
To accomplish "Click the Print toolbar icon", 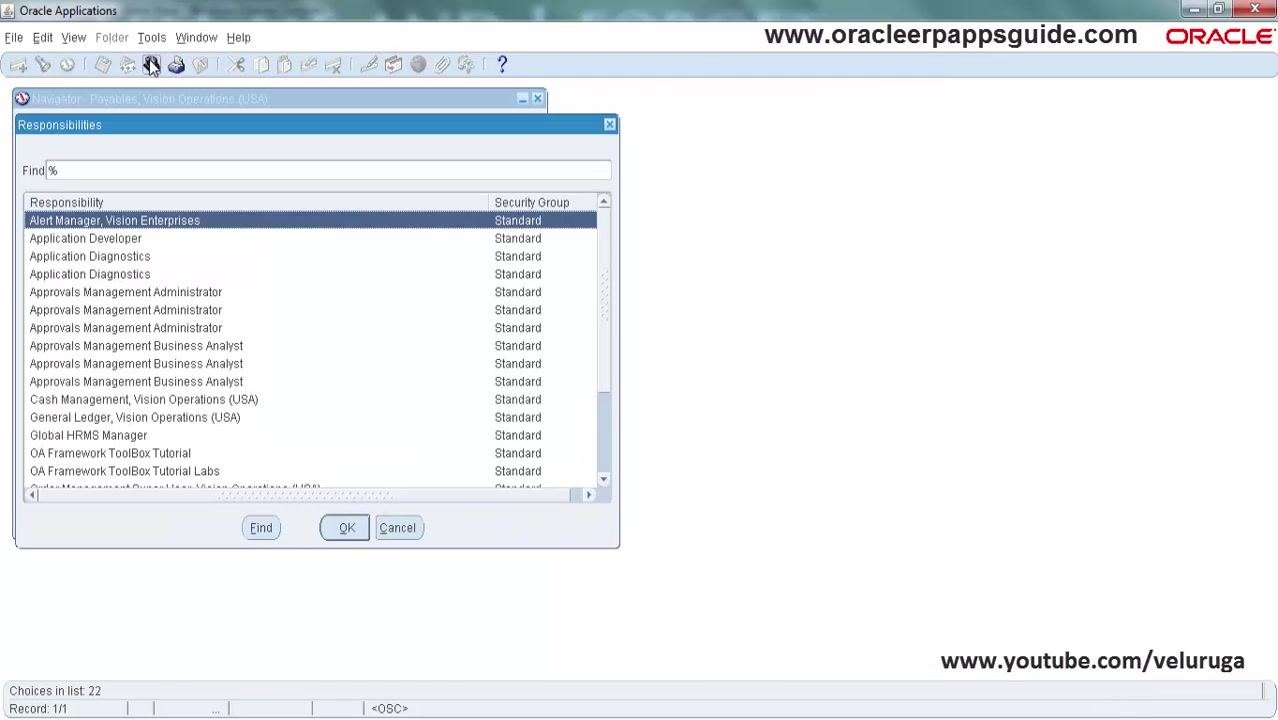I will click(x=176, y=65).
